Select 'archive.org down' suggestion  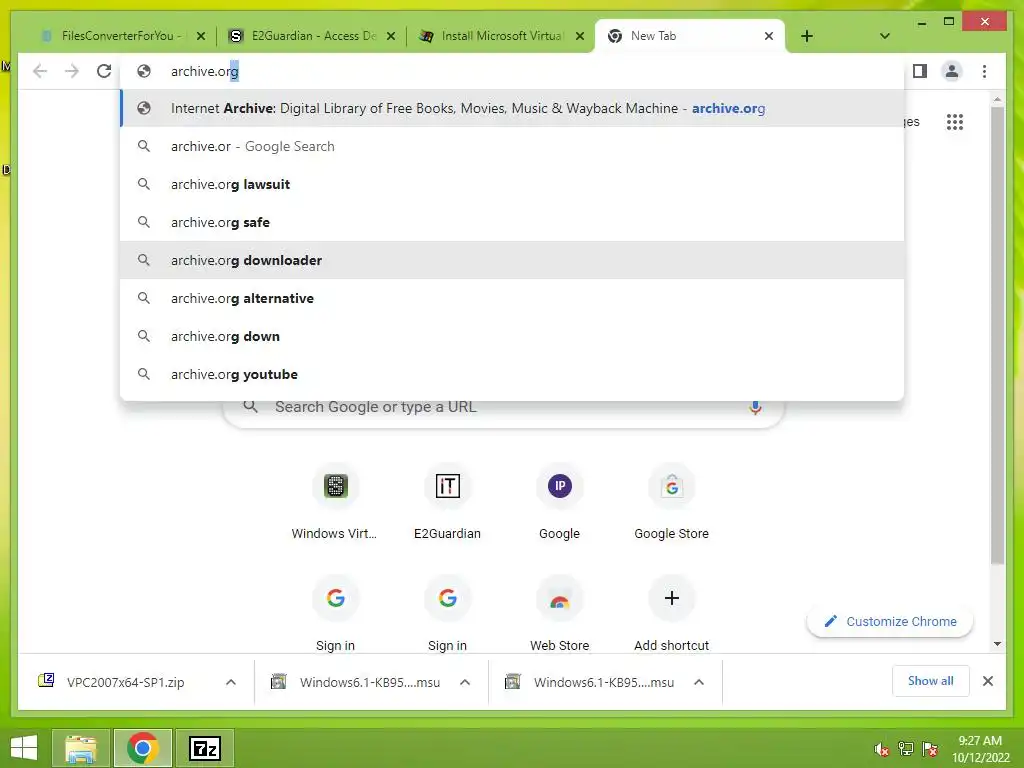[513, 336]
